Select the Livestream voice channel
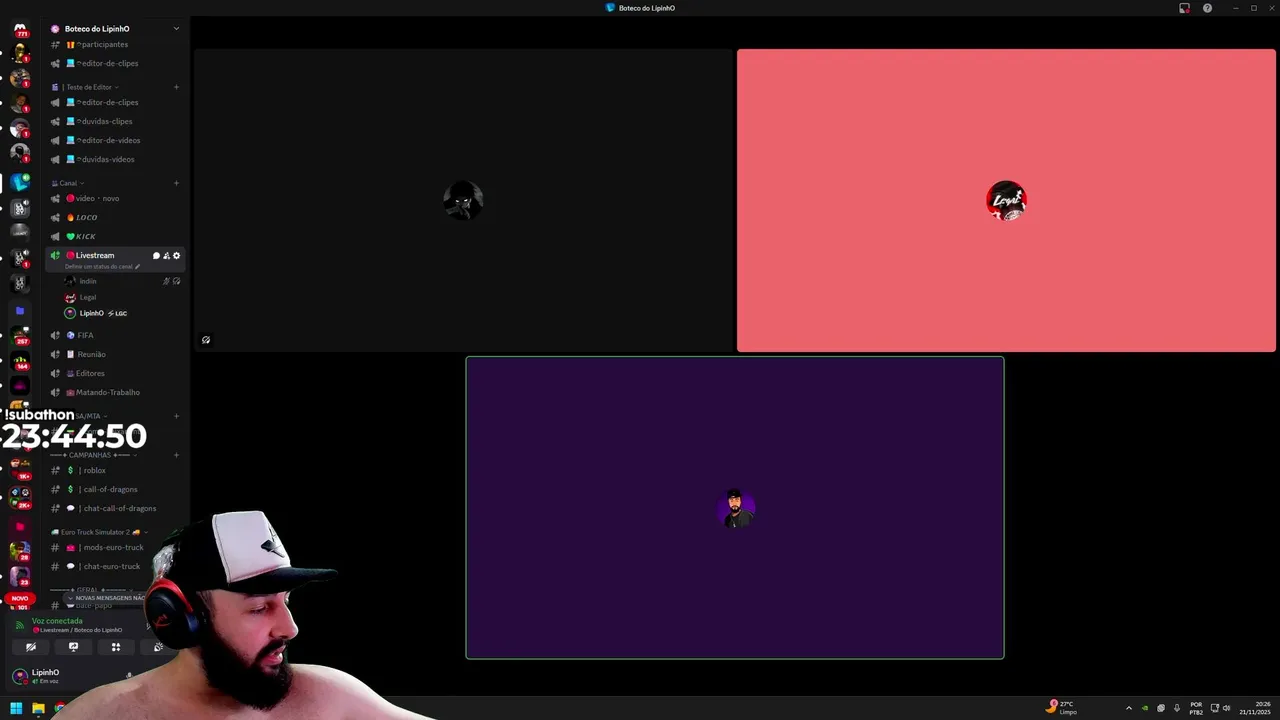The height and width of the screenshot is (720, 1280). click(x=95, y=255)
